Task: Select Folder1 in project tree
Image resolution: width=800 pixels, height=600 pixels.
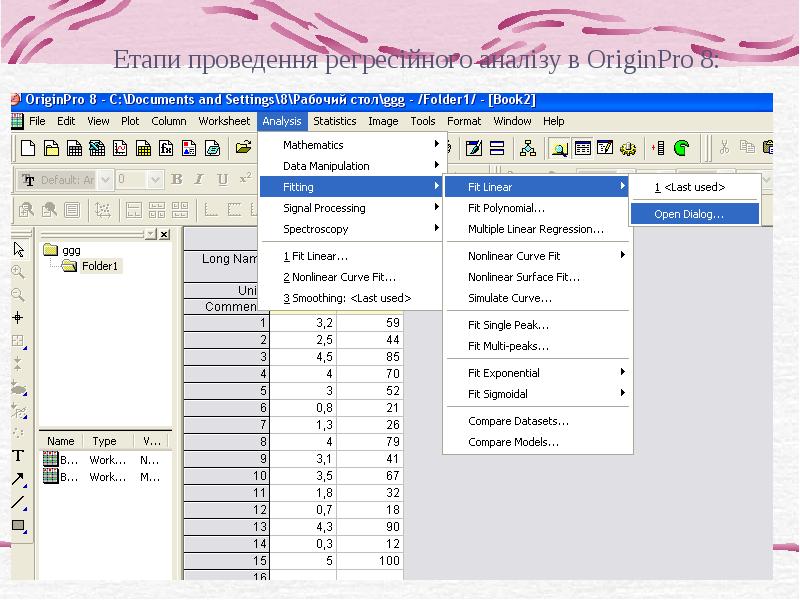Action: (99, 266)
